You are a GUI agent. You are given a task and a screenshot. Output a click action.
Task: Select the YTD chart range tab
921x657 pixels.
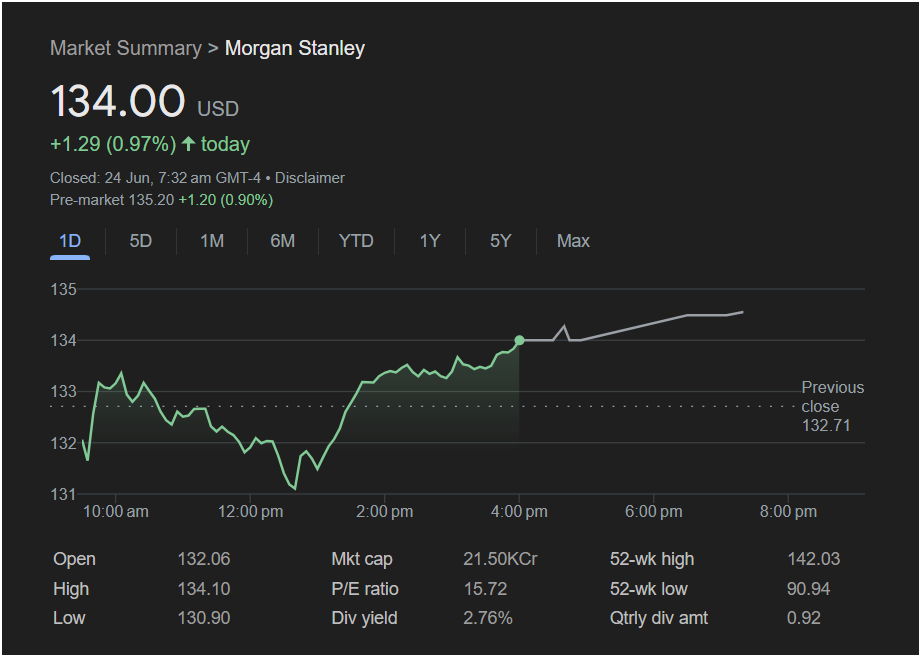(x=356, y=241)
